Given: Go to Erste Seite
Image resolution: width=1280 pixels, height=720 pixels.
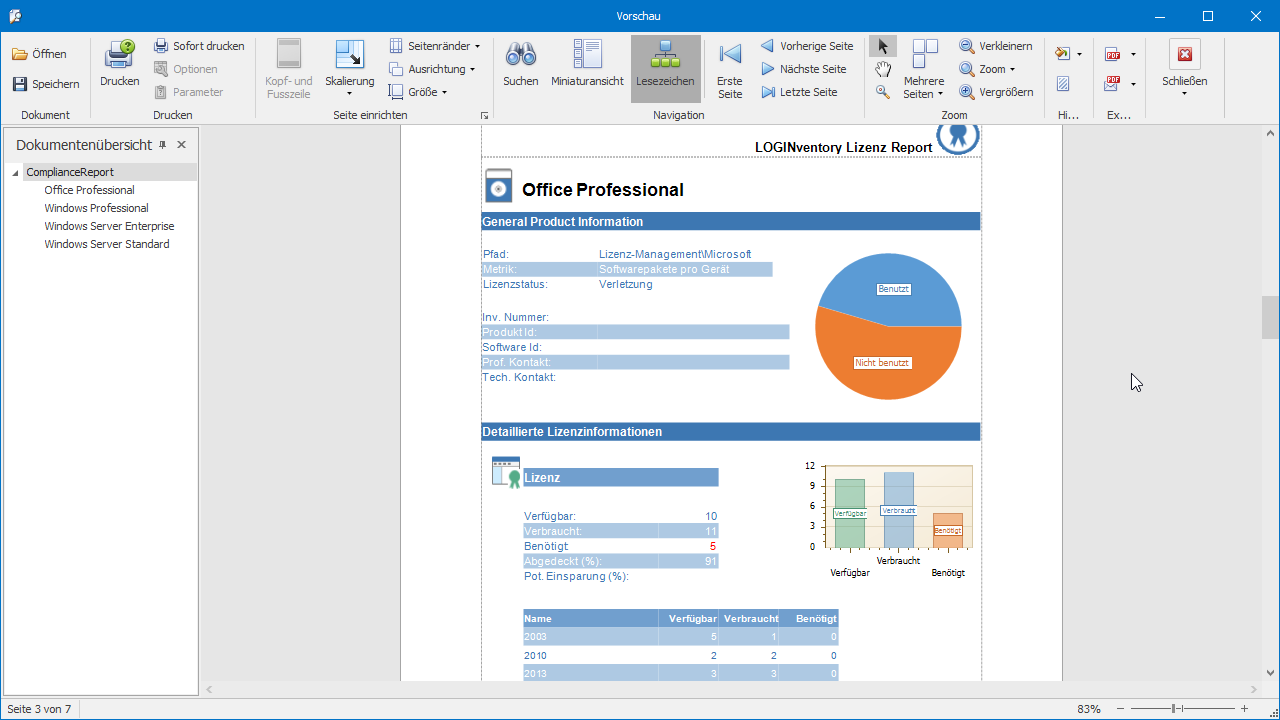Looking at the screenshot, I should click(730, 68).
